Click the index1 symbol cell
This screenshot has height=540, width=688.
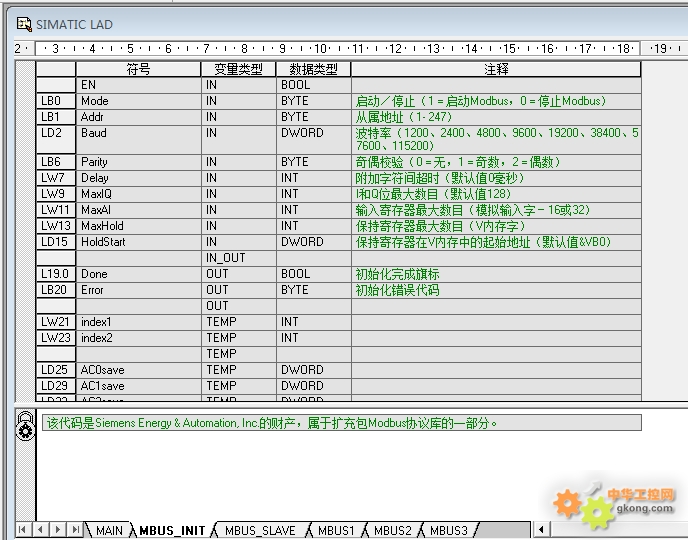click(138, 322)
